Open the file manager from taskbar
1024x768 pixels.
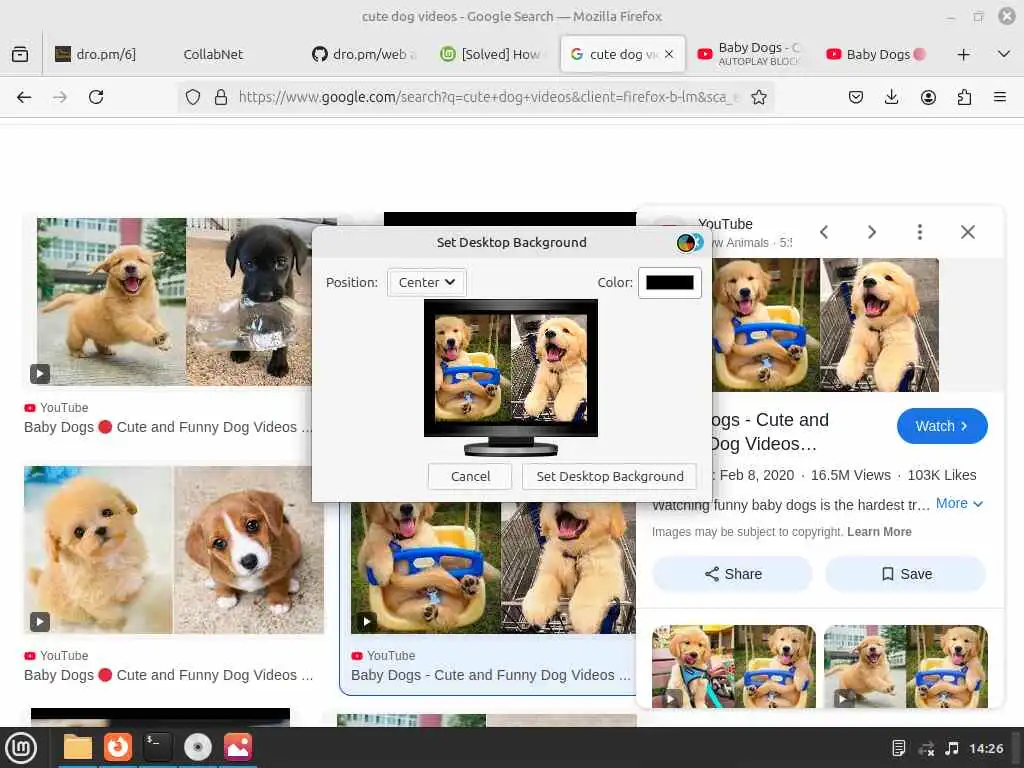tap(78, 748)
